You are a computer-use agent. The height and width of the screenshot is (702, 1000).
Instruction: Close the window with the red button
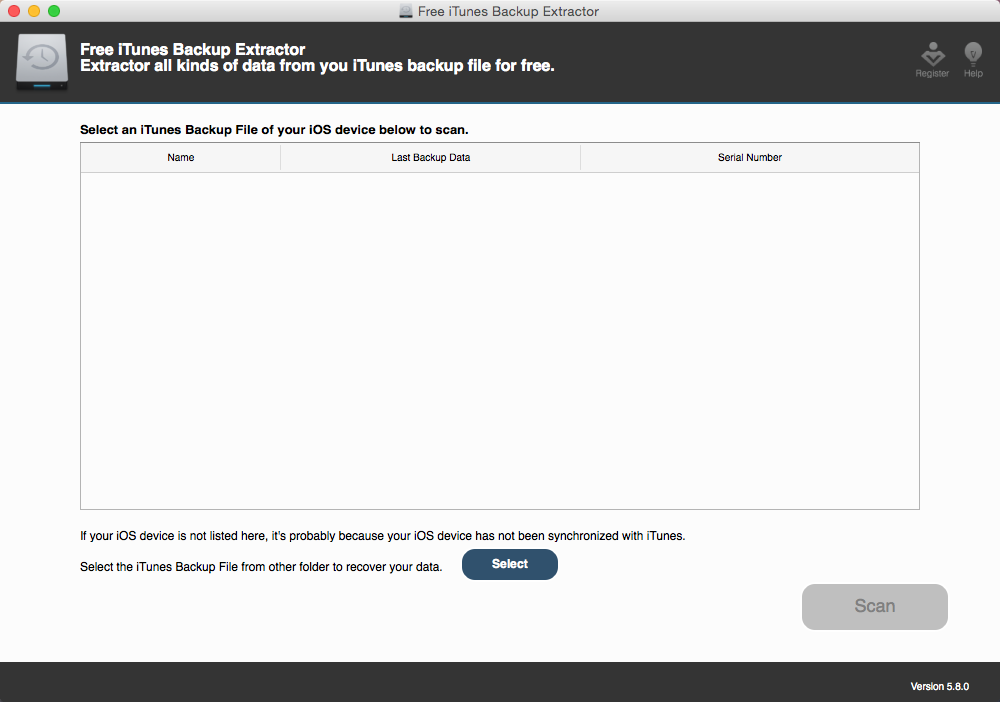coord(14,11)
